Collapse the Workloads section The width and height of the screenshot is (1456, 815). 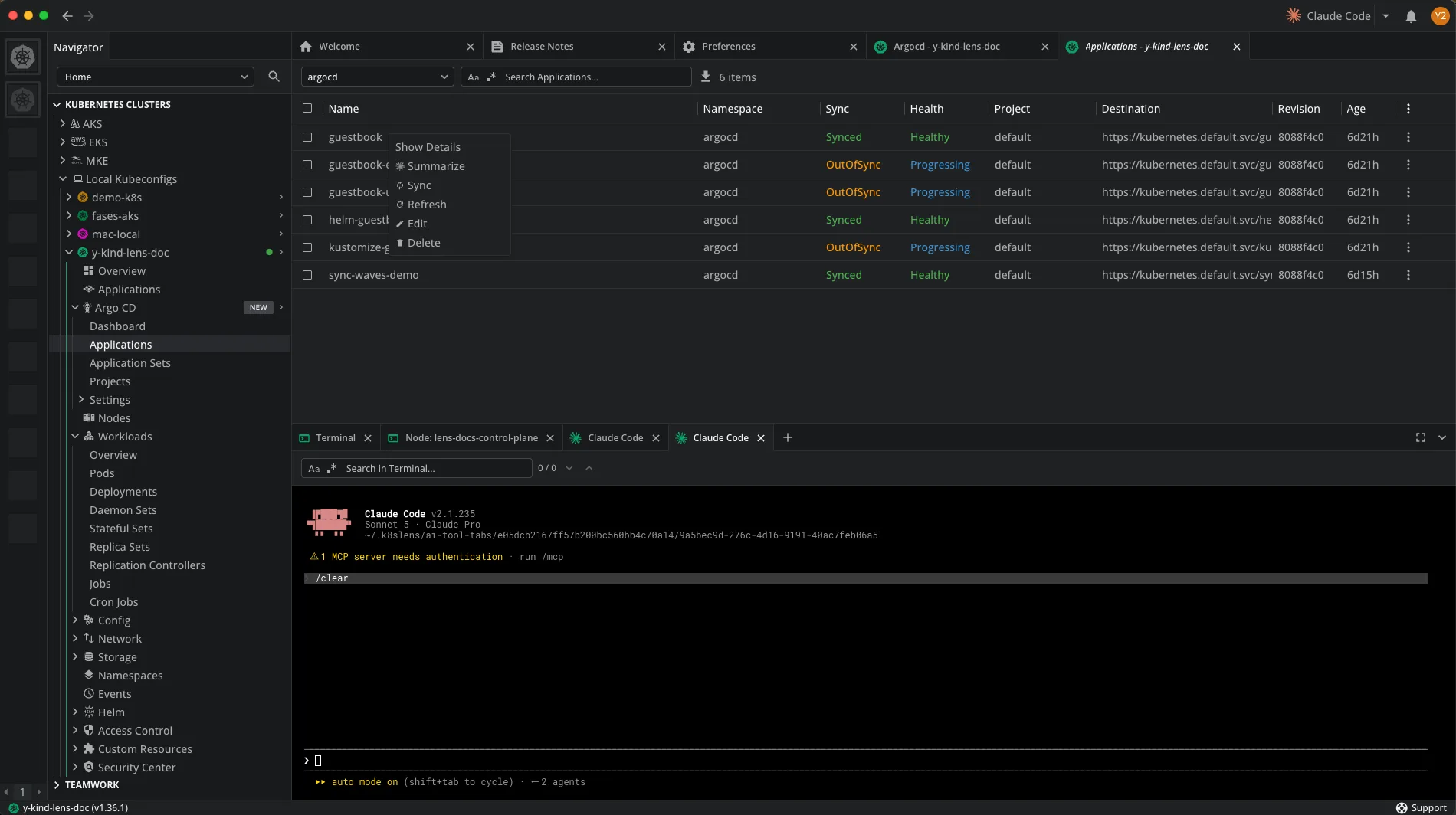[75, 436]
